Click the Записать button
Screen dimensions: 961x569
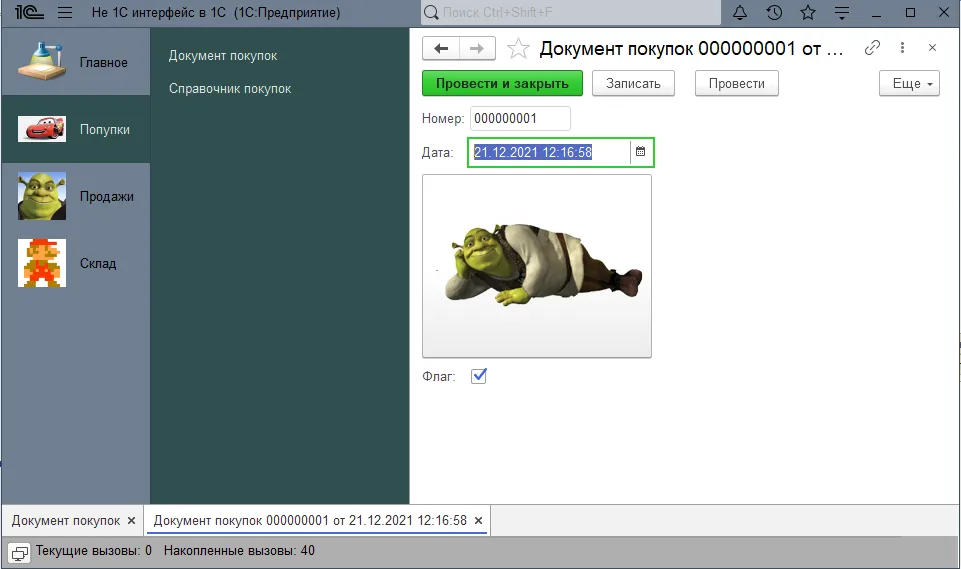[633, 83]
